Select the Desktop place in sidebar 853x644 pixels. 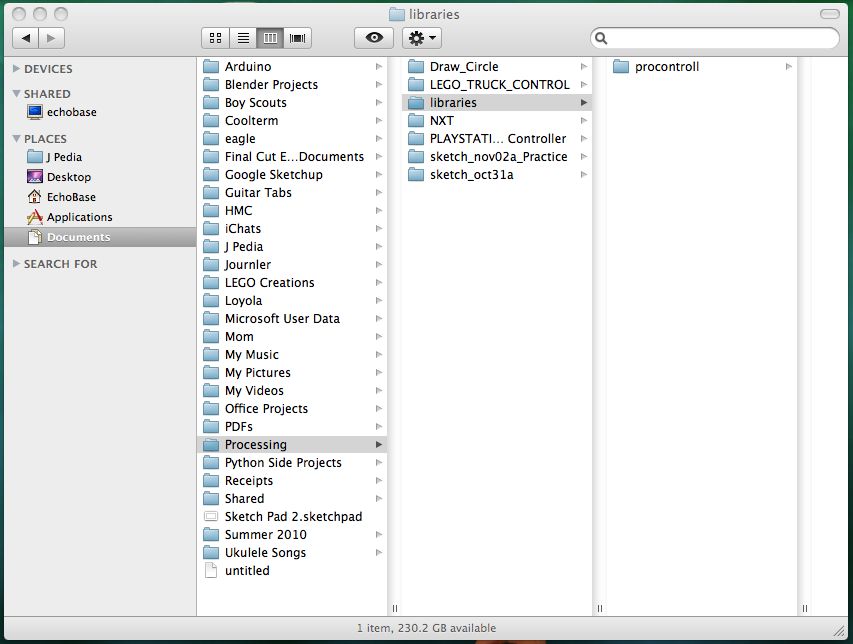(68, 177)
